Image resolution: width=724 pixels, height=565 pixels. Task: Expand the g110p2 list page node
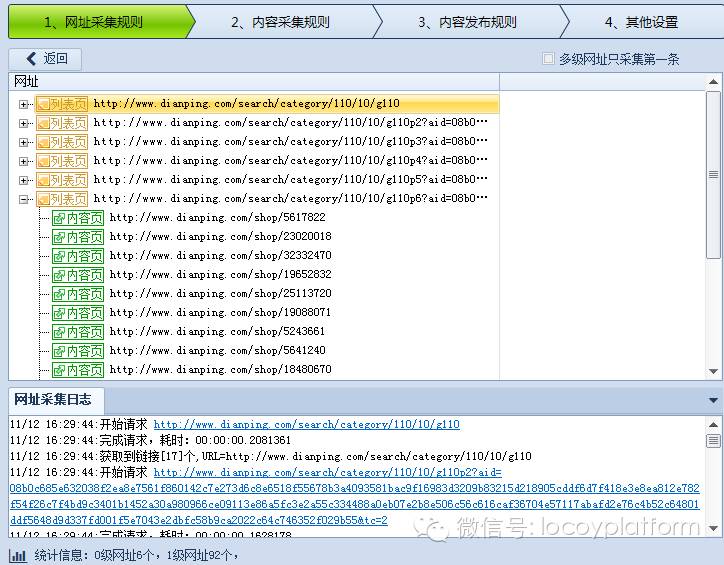coord(23,123)
